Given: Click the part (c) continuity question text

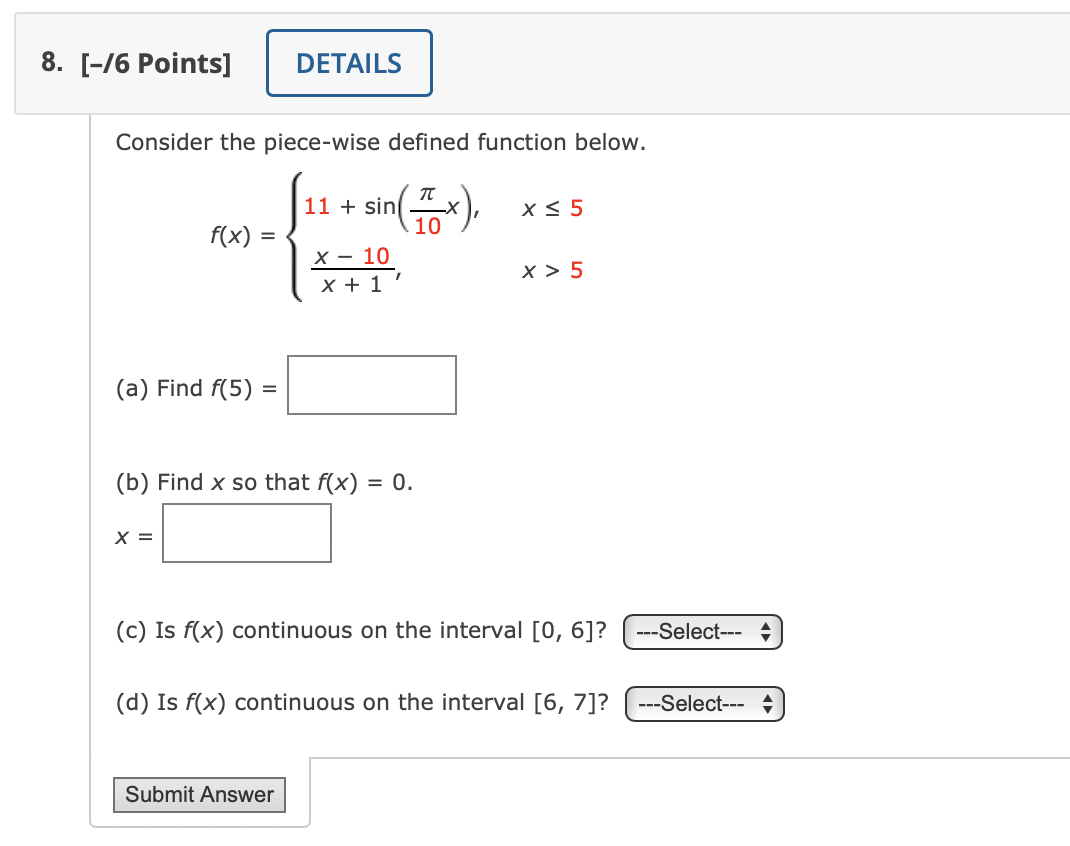Looking at the screenshot, I should point(361,630).
